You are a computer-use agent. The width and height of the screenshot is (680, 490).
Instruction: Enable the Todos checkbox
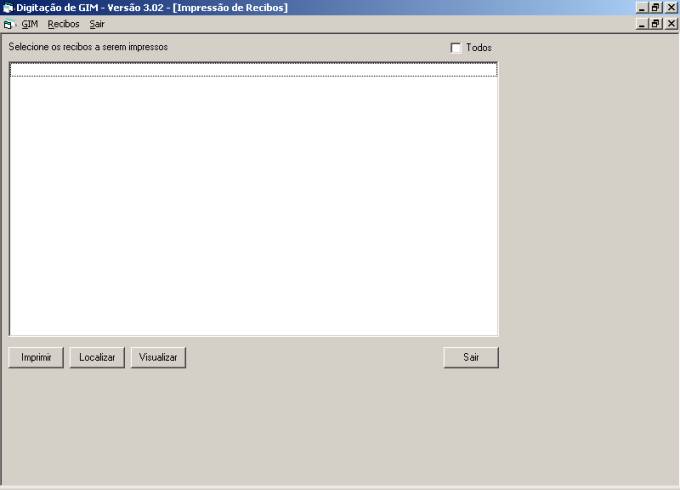[455, 48]
